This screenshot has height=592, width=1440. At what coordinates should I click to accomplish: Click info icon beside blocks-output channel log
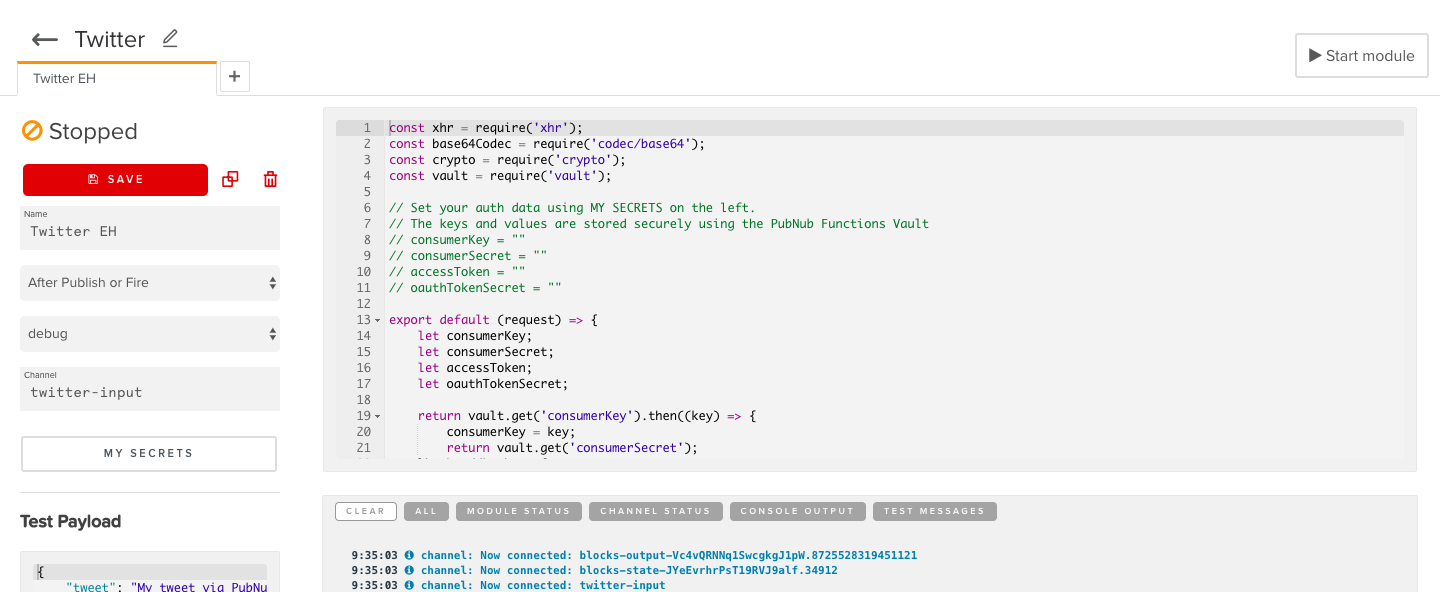point(409,554)
